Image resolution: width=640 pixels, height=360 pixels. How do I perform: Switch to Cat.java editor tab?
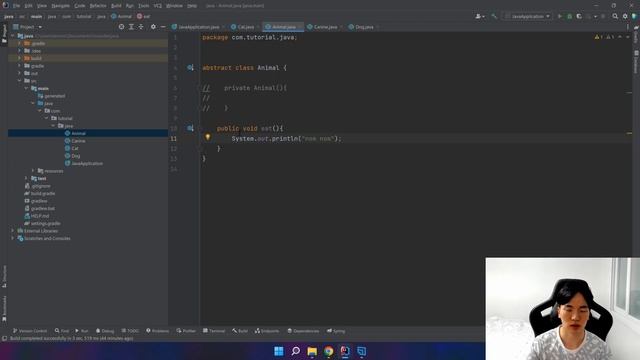click(245, 27)
